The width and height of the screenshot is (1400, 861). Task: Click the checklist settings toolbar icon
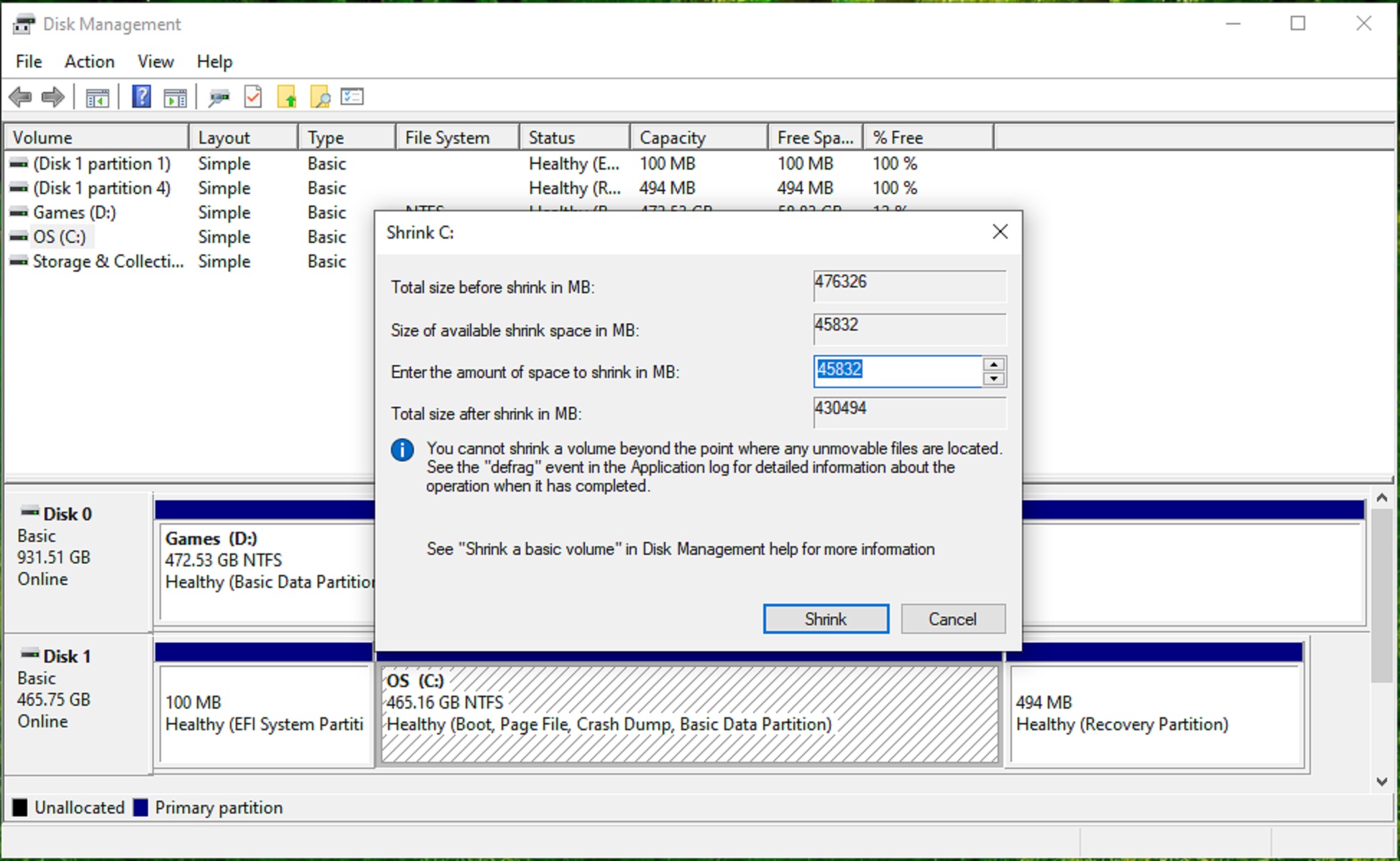[x=352, y=96]
